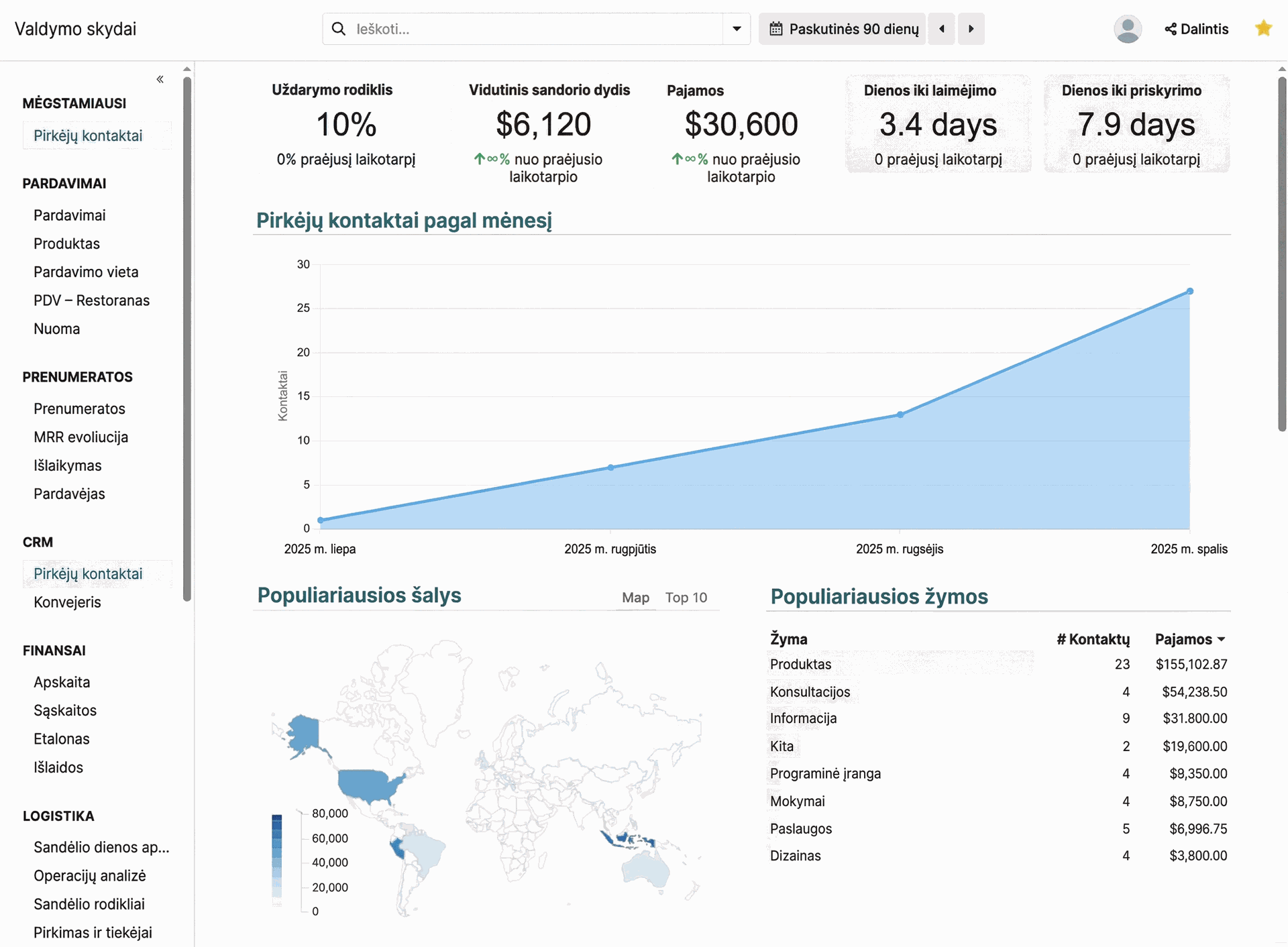Expand the search options dropdown arrow

pos(737,29)
